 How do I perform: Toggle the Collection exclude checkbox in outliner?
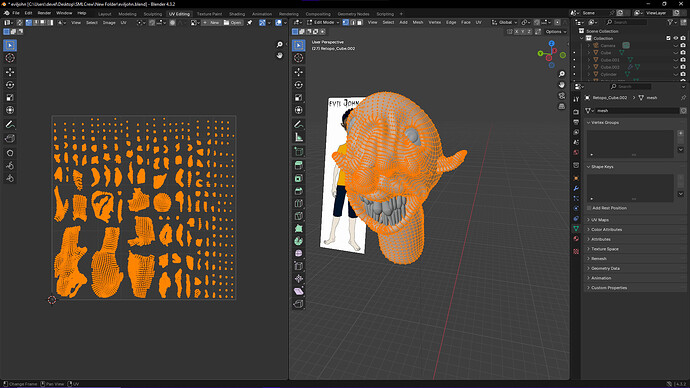(x=668, y=38)
